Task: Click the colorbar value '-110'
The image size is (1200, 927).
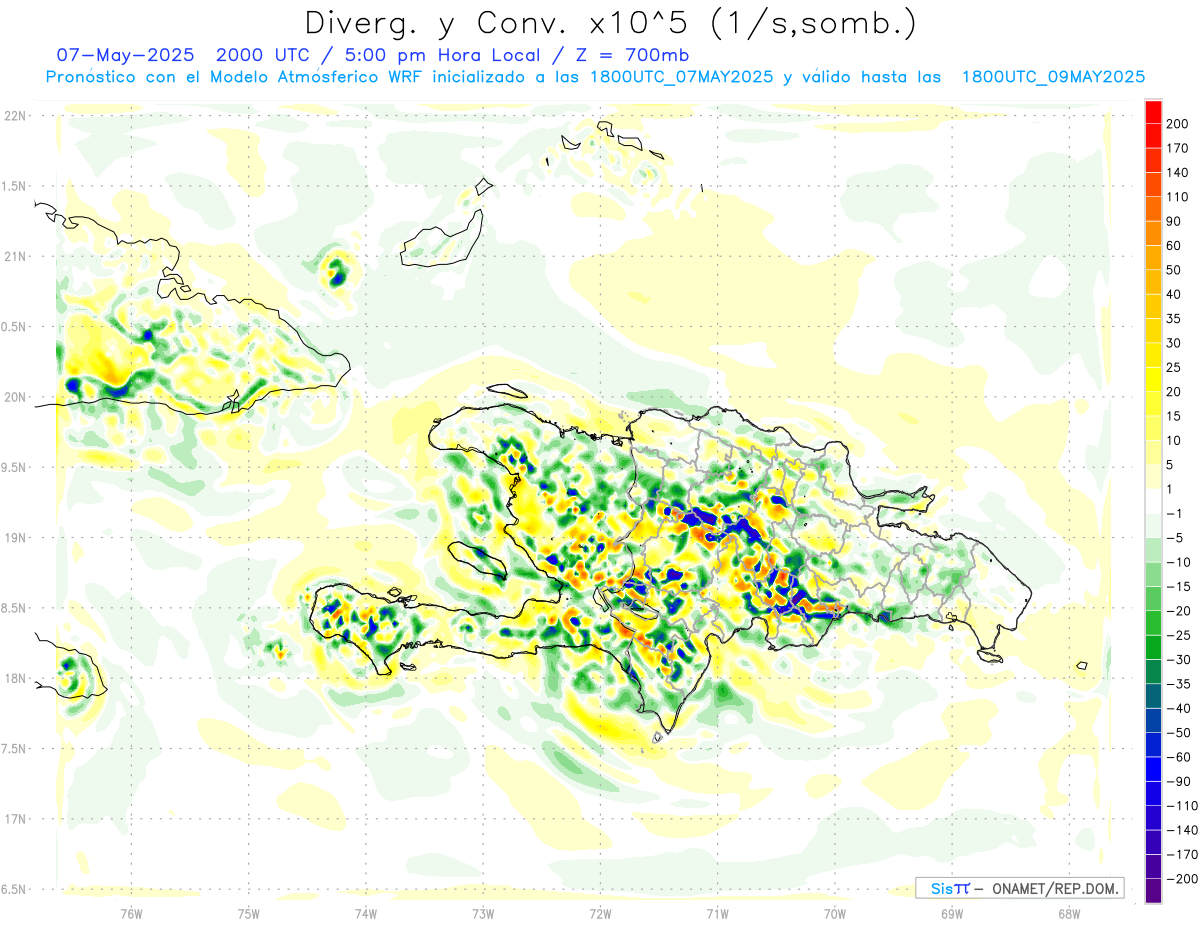Action: 1181,806
